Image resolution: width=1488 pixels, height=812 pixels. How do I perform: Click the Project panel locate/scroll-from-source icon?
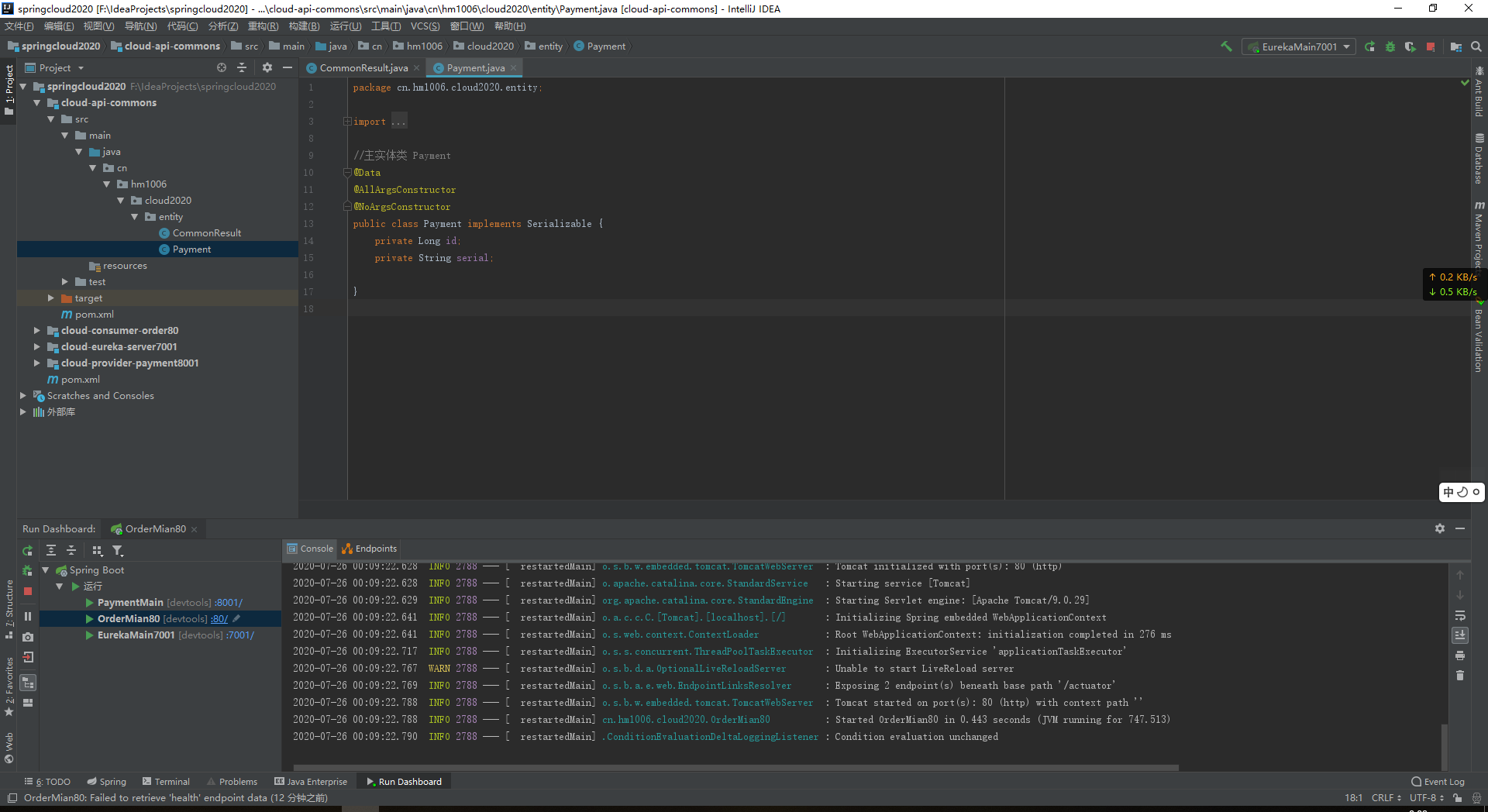(x=222, y=68)
